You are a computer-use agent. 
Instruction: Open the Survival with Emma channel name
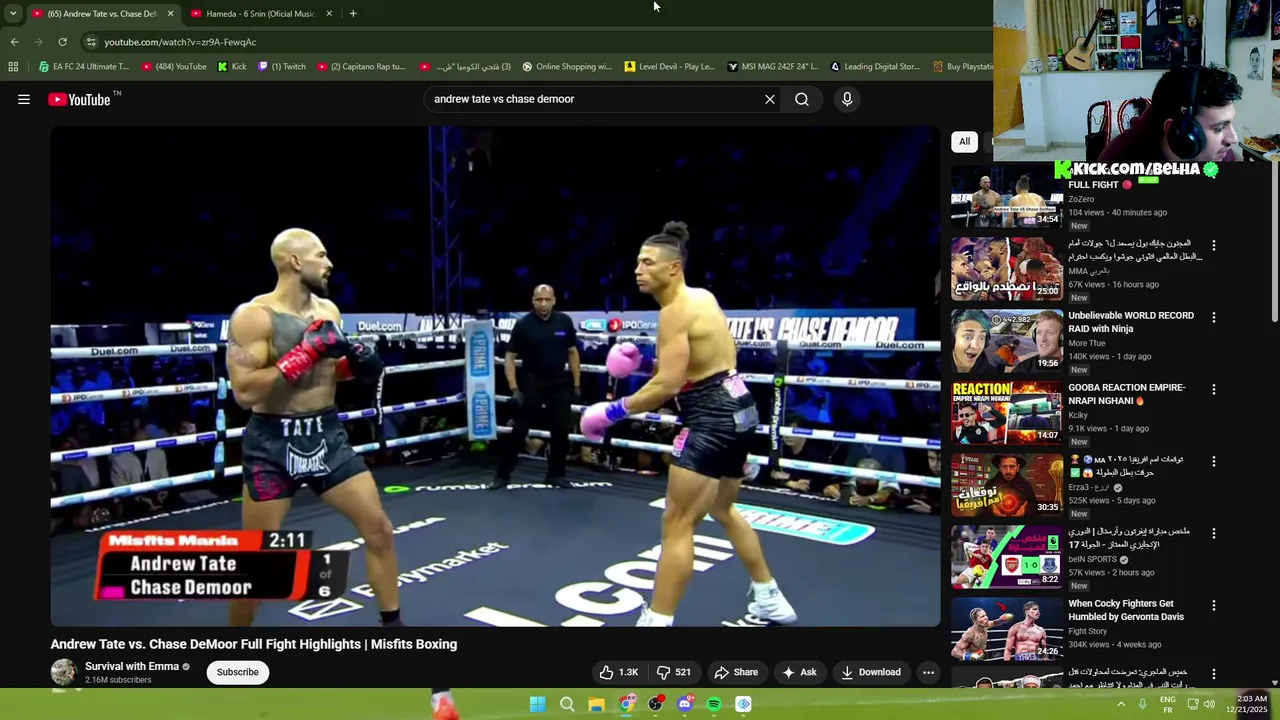pyautogui.click(x=132, y=666)
